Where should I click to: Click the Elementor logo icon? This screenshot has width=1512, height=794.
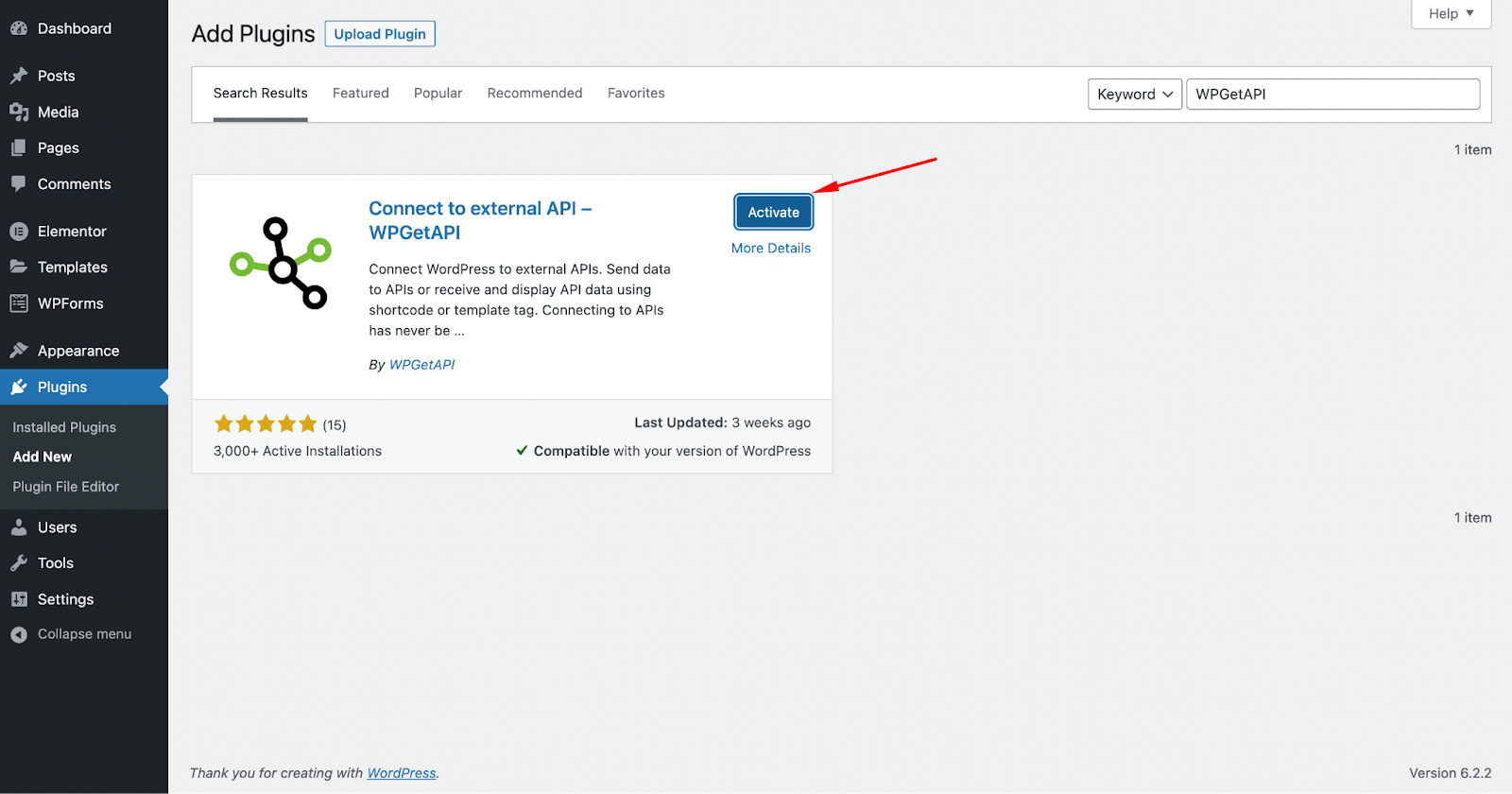pos(19,231)
